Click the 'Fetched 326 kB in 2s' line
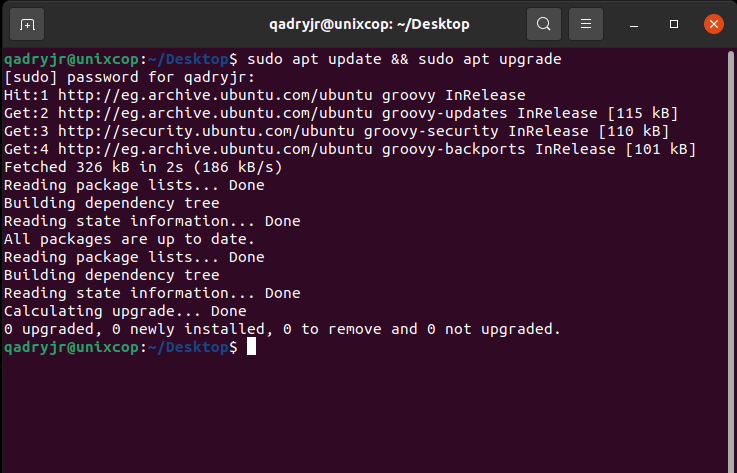Image resolution: width=737 pixels, height=473 pixels. click(x=143, y=167)
